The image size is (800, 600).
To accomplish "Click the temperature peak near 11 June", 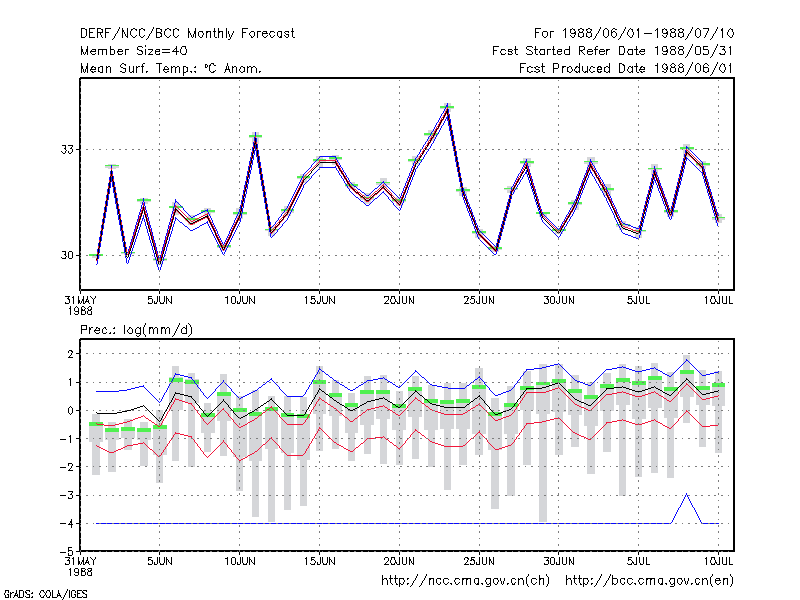I will [x=256, y=136].
